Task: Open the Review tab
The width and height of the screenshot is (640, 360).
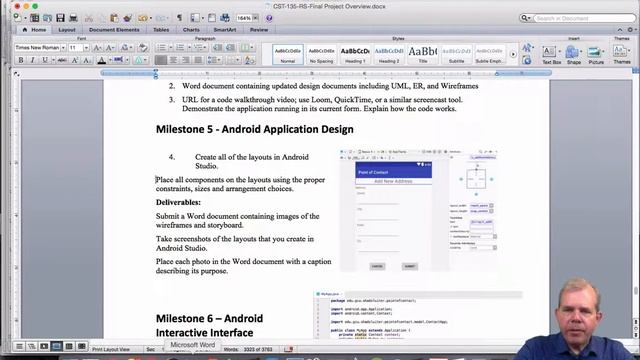Action: pos(259,30)
